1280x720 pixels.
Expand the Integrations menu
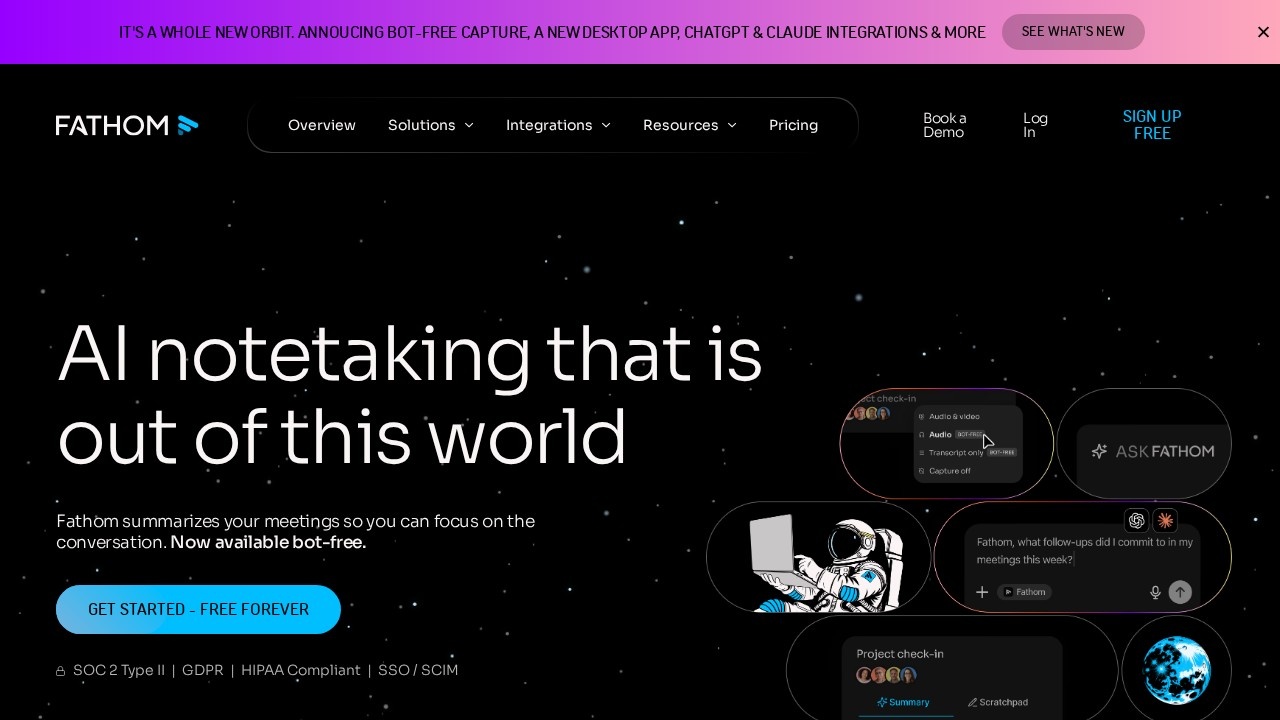558,125
